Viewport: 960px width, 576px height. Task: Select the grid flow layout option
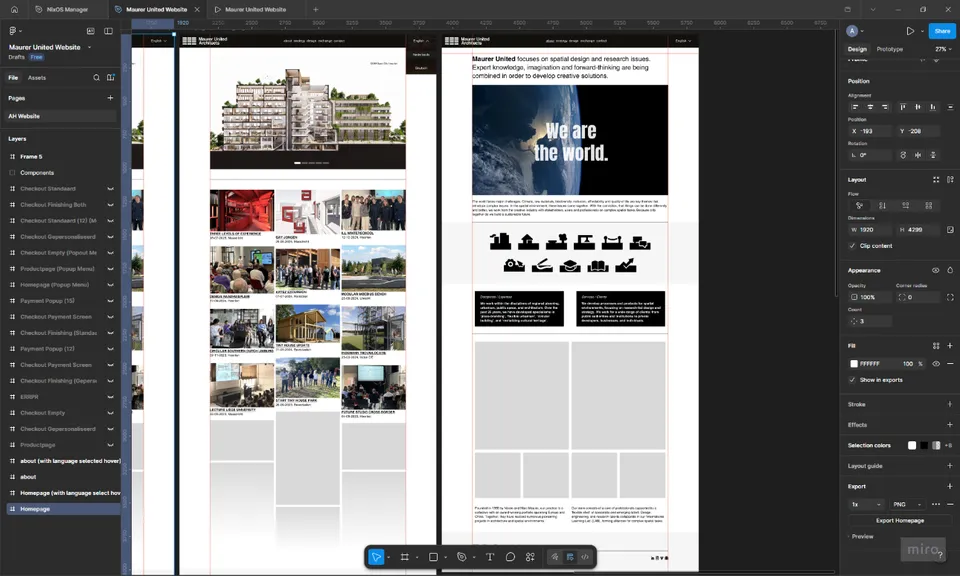tap(929, 206)
